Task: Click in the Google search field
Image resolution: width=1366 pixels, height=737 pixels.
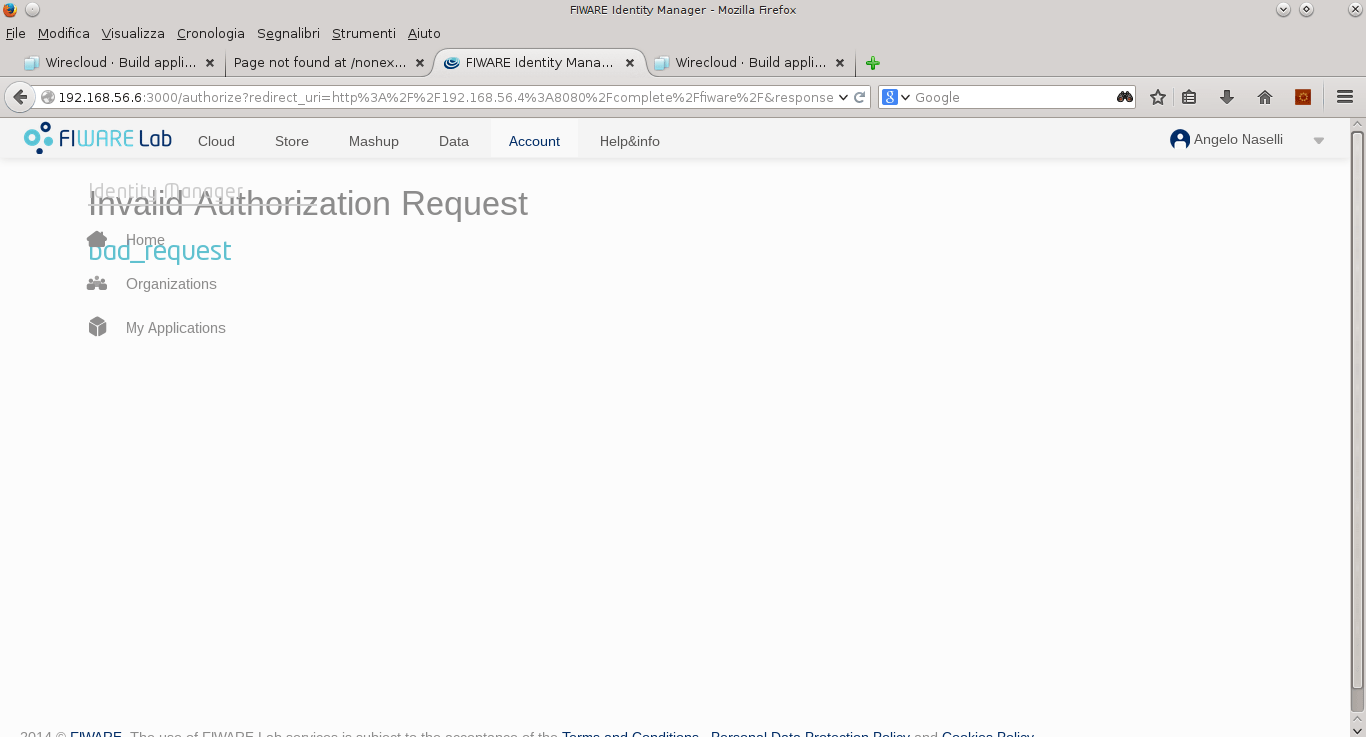Action: (1013, 97)
